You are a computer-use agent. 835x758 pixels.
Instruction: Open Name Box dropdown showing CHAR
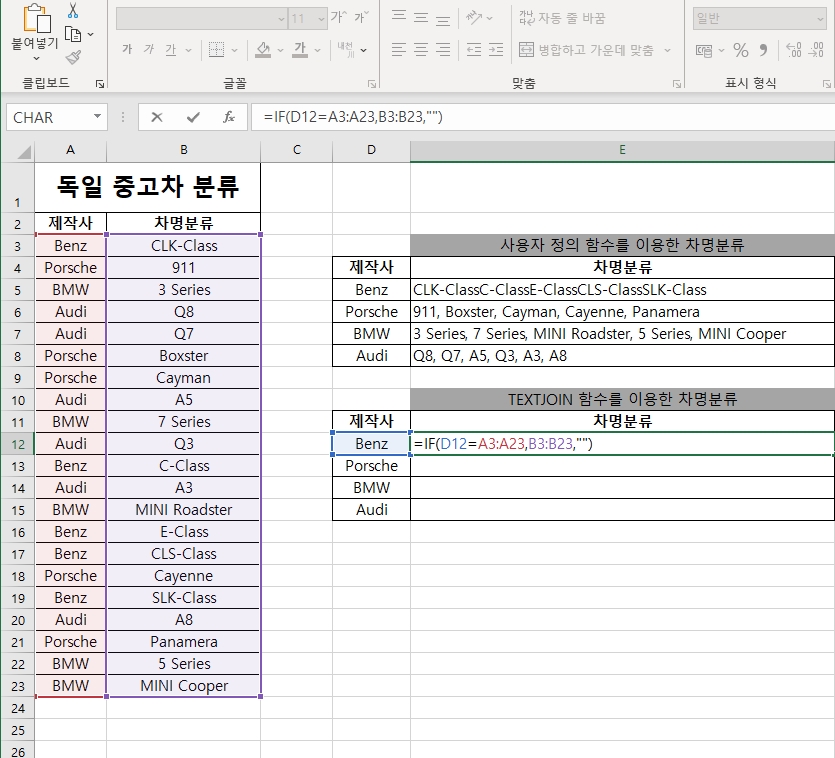tap(97, 117)
